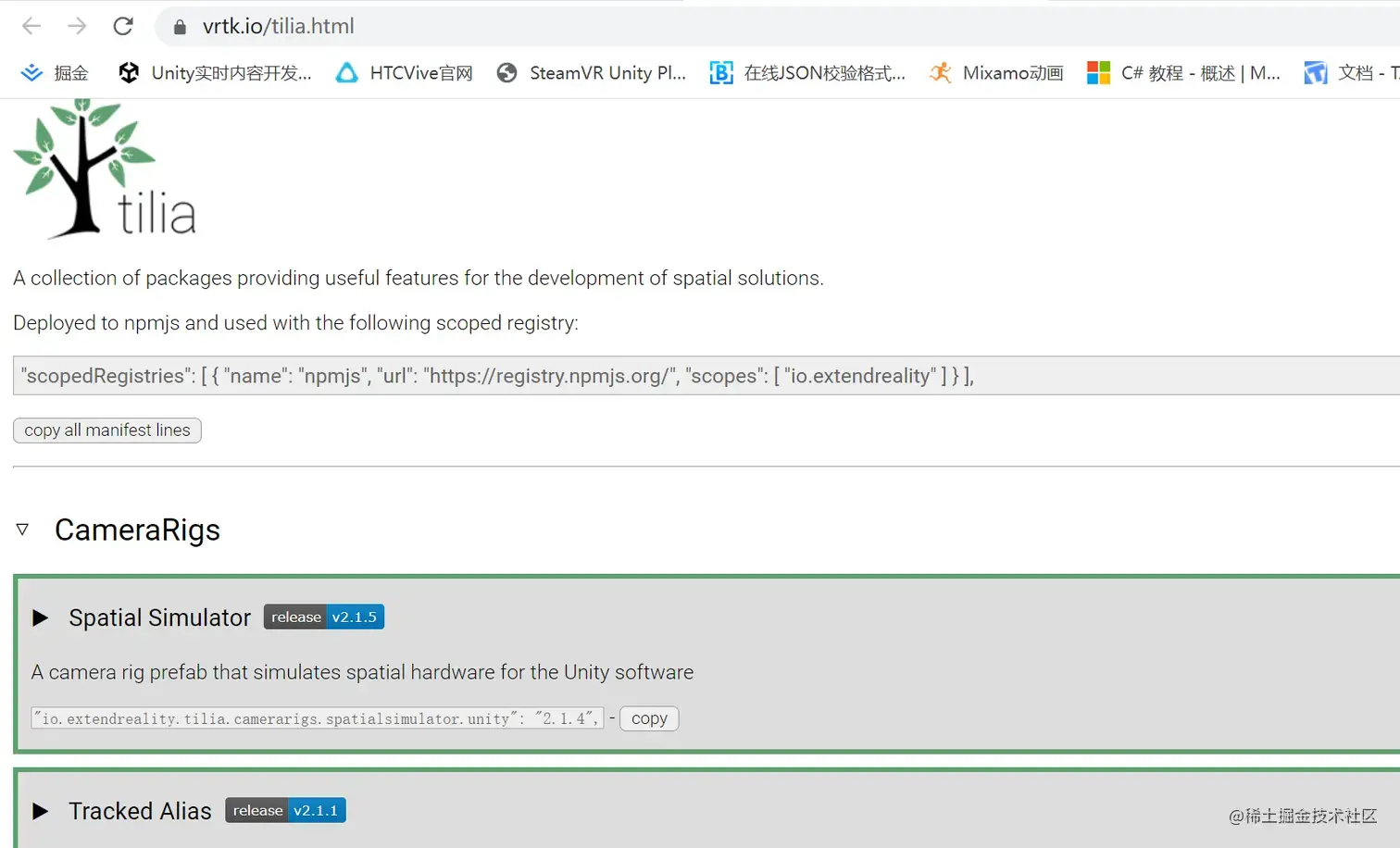Click copy all manifest lines button
Screen dimensions: 1400x848
[x=107, y=430]
